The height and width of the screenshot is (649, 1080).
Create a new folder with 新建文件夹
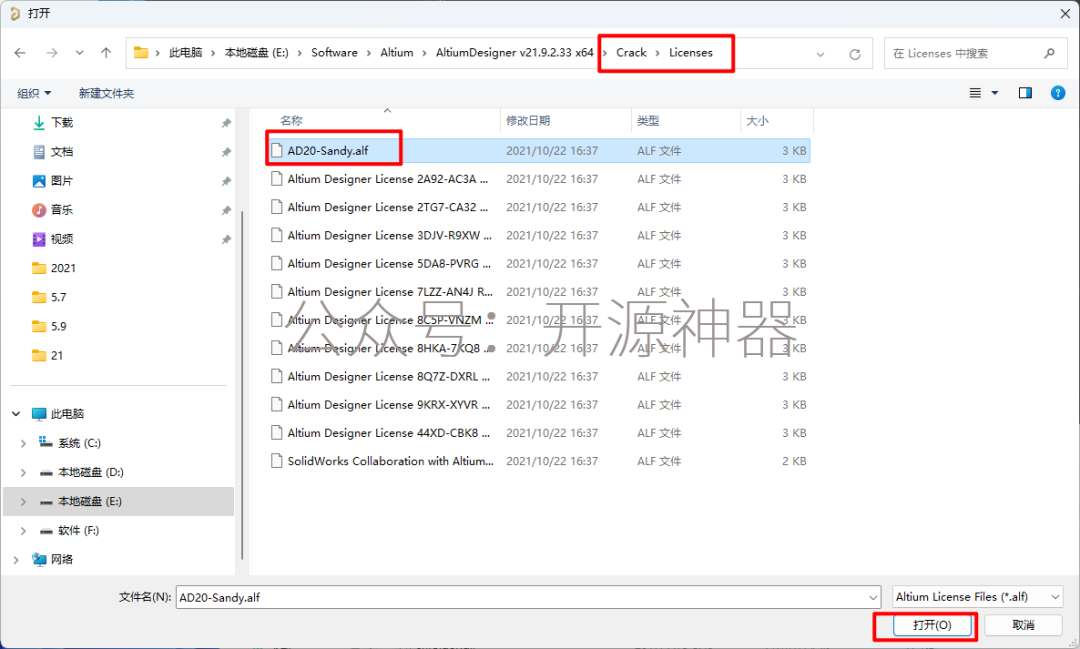[x=106, y=93]
